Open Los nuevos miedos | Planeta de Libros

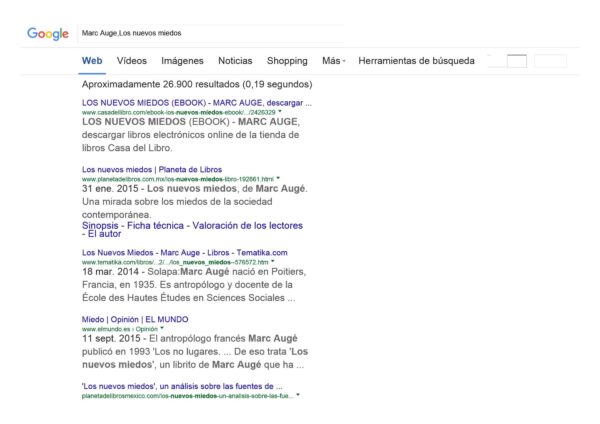(x=152, y=170)
